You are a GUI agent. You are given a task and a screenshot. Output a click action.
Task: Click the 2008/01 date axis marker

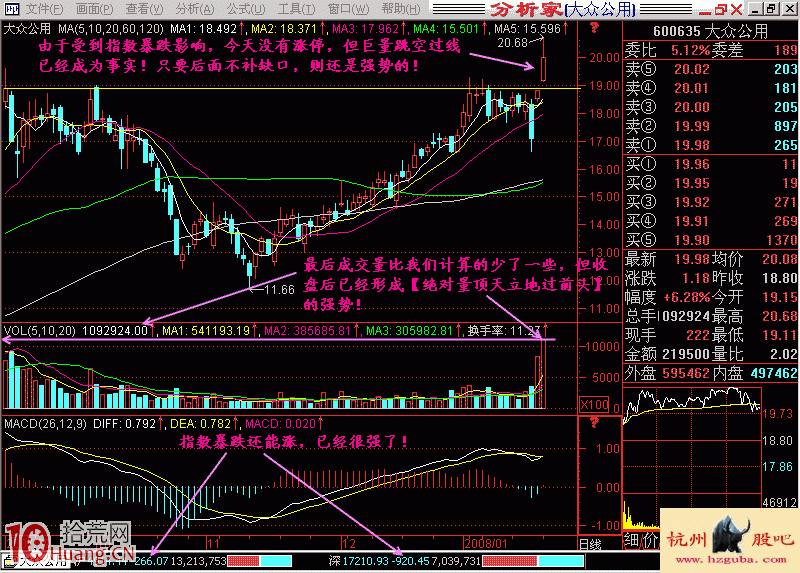[486, 543]
